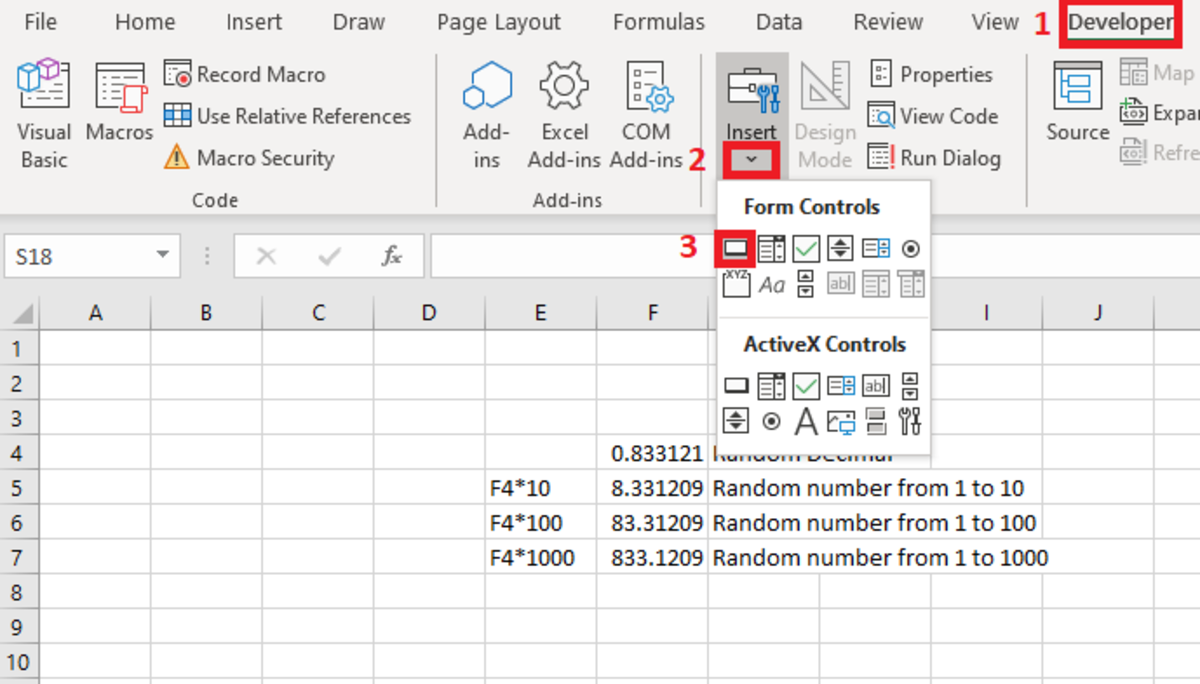Image resolution: width=1200 pixels, height=684 pixels.
Task: Select the Check Box form control
Action: pyautogui.click(x=806, y=248)
